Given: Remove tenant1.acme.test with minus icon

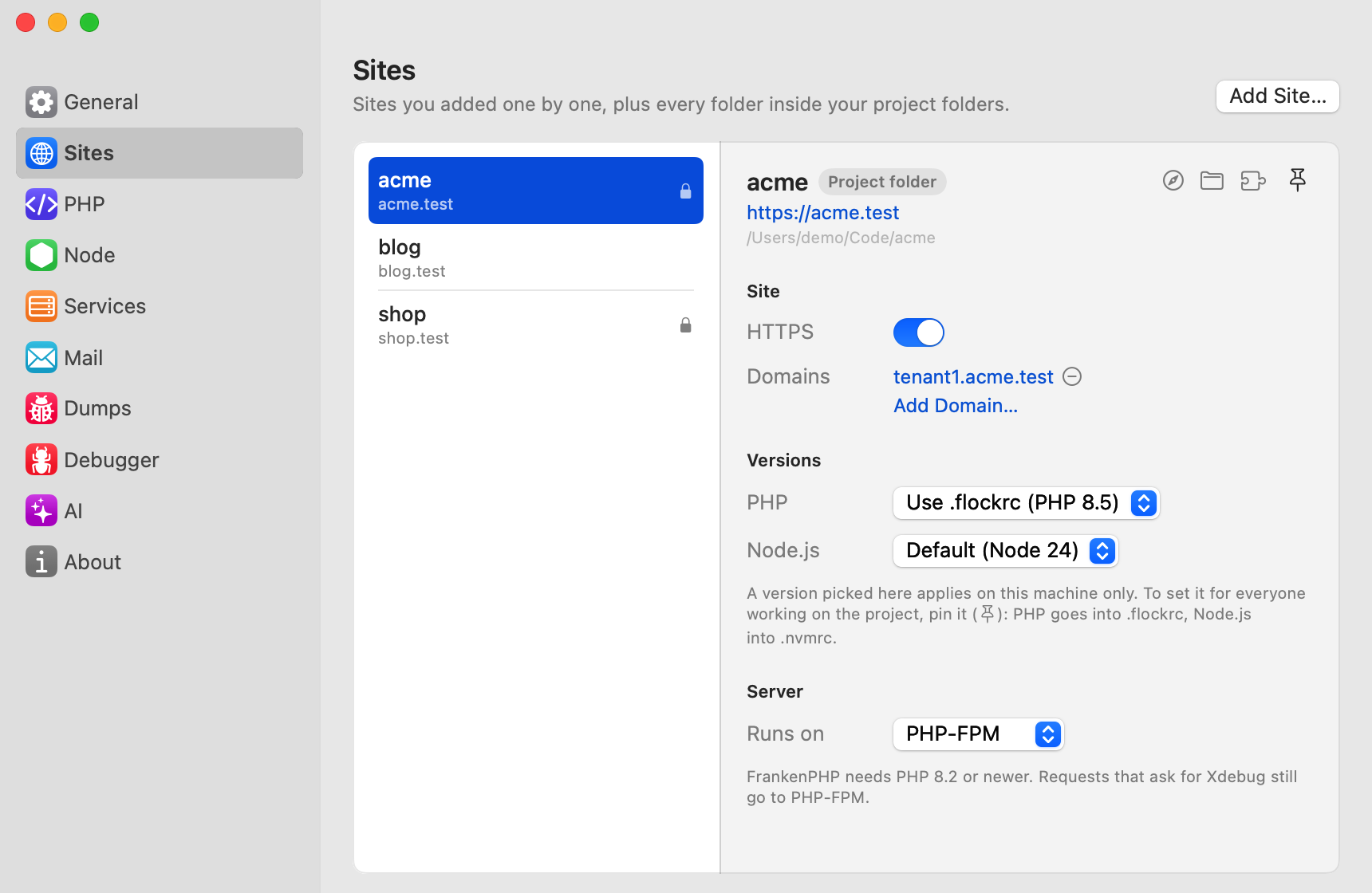Looking at the screenshot, I should tap(1072, 376).
